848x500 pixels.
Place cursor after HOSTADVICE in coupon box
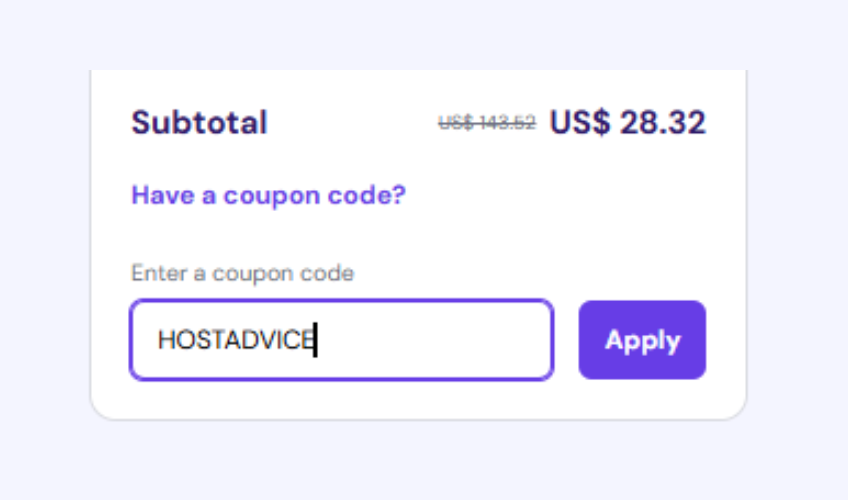click(x=315, y=341)
